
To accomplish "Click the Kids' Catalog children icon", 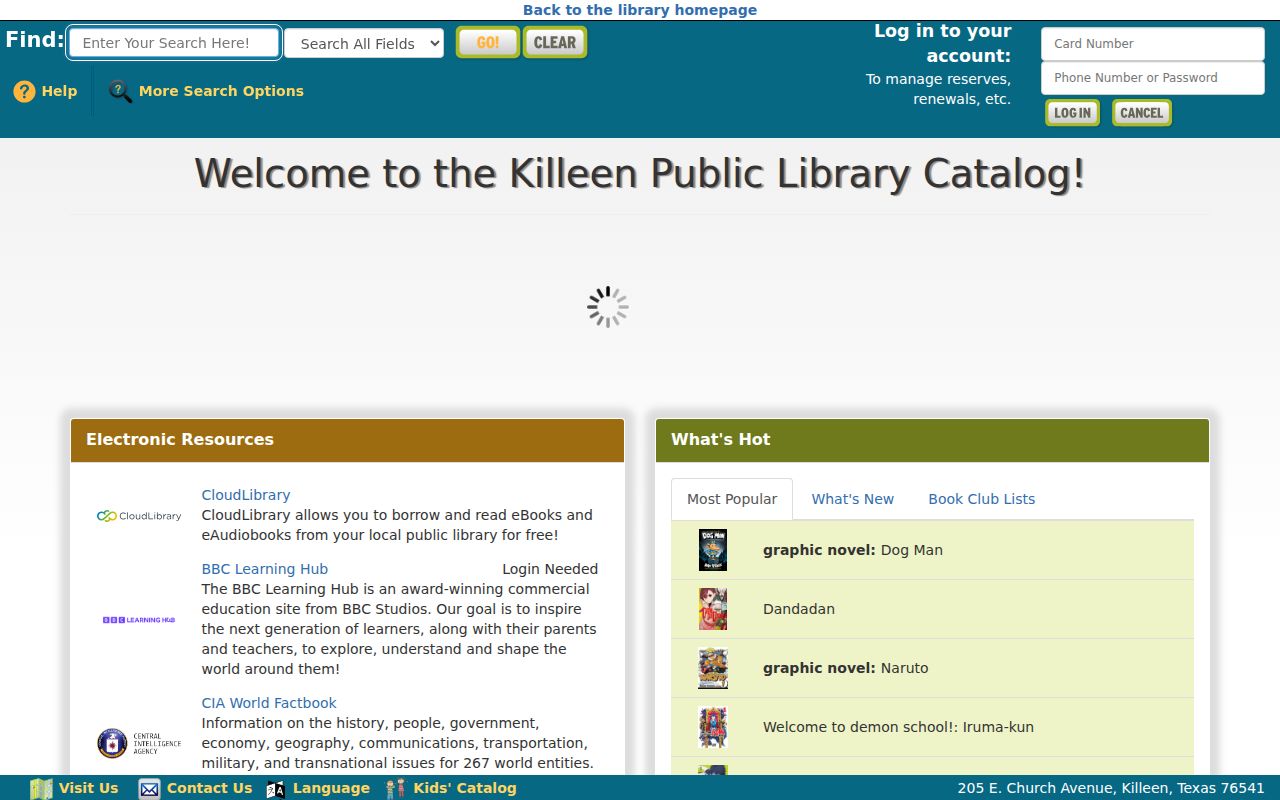I will 397,788.
